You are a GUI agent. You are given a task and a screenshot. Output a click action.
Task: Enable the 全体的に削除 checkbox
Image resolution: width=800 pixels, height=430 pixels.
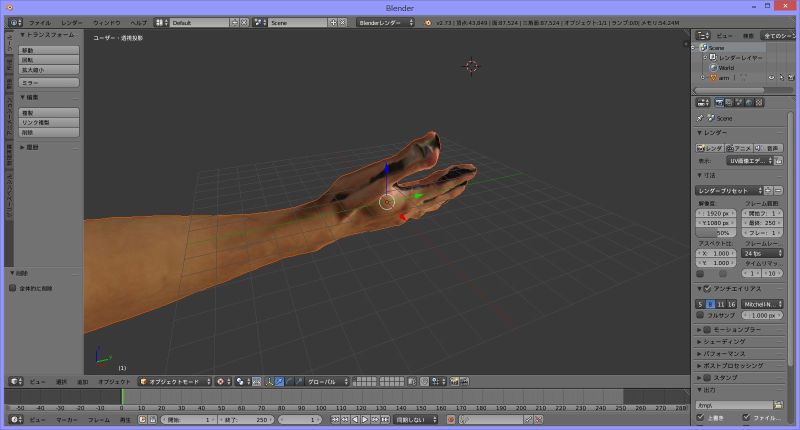coord(12,288)
